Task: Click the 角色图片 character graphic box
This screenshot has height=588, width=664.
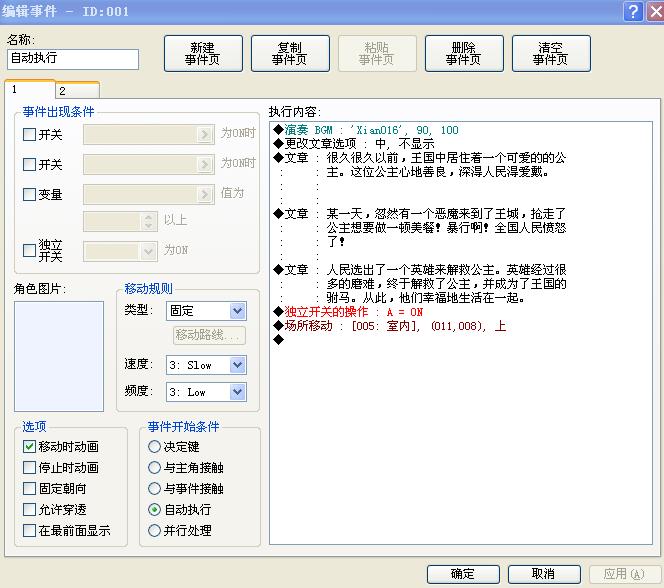Action: tap(59, 356)
